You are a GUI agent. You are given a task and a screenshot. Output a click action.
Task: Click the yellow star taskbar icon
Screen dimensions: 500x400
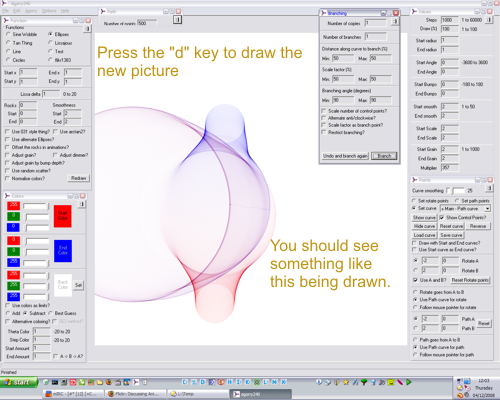pyautogui.click(x=346, y=382)
